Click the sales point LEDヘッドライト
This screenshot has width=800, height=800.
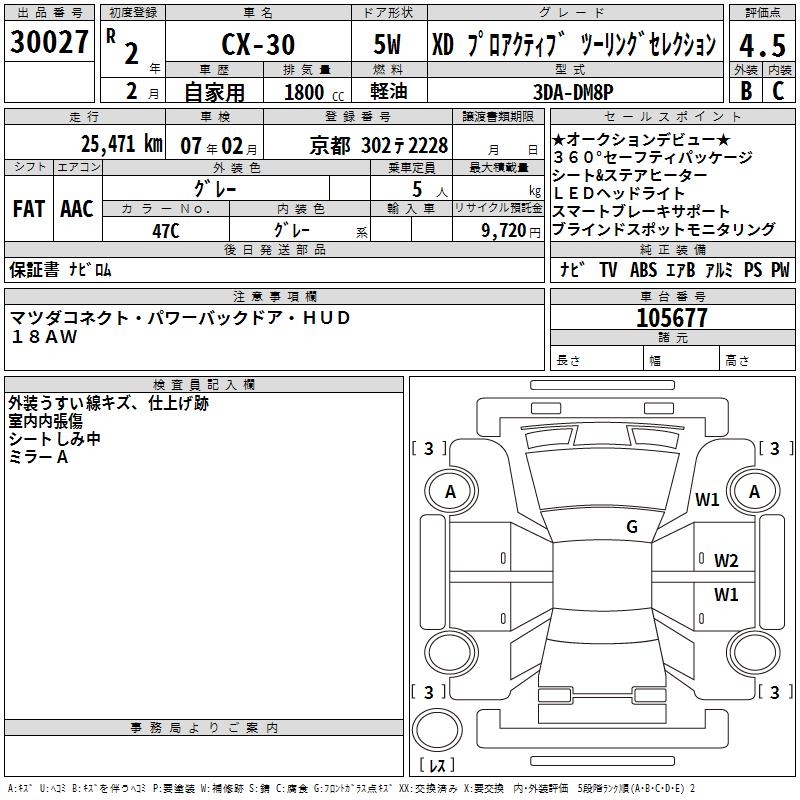pyautogui.click(x=618, y=193)
